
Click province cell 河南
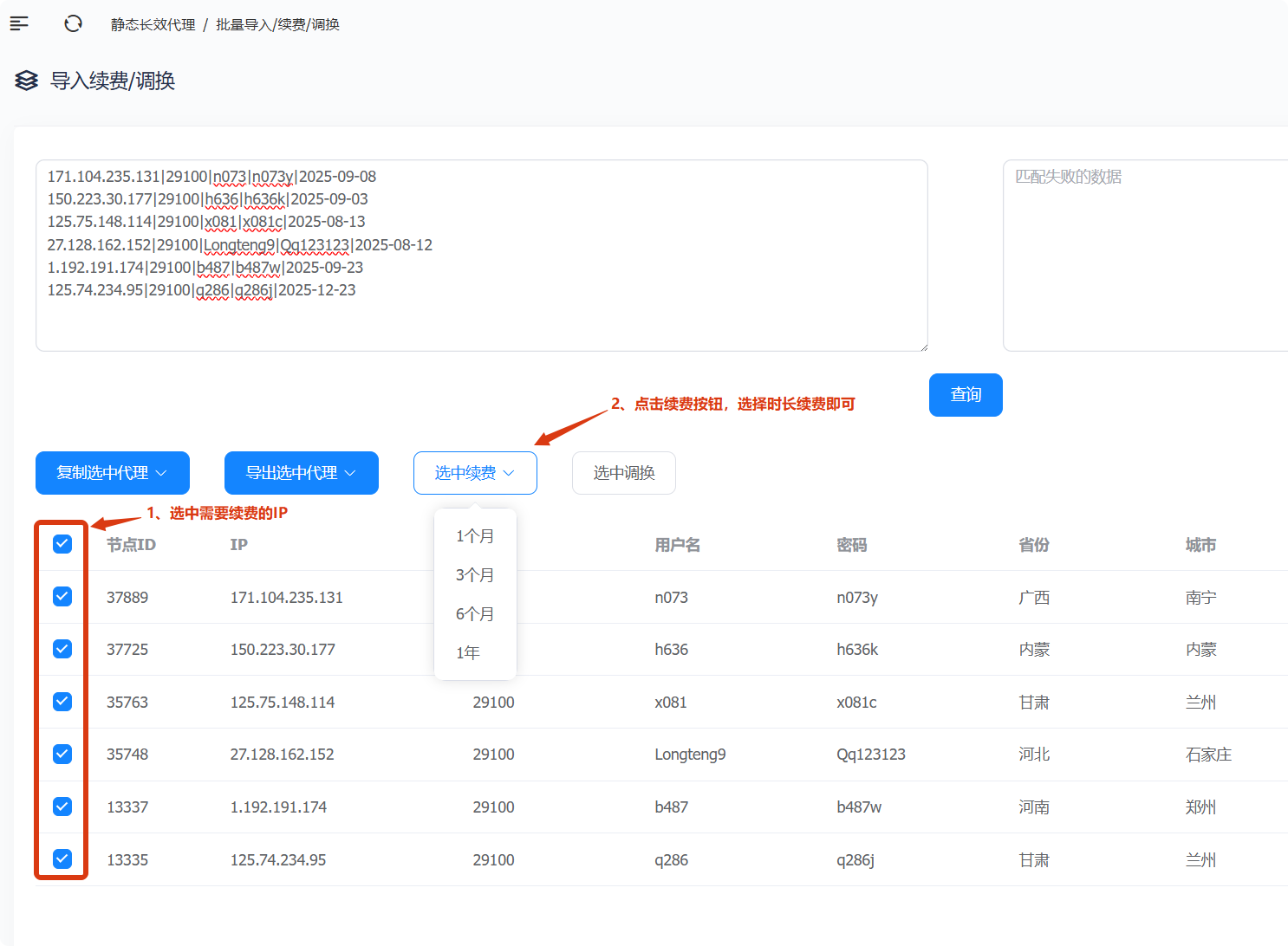[1034, 807]
